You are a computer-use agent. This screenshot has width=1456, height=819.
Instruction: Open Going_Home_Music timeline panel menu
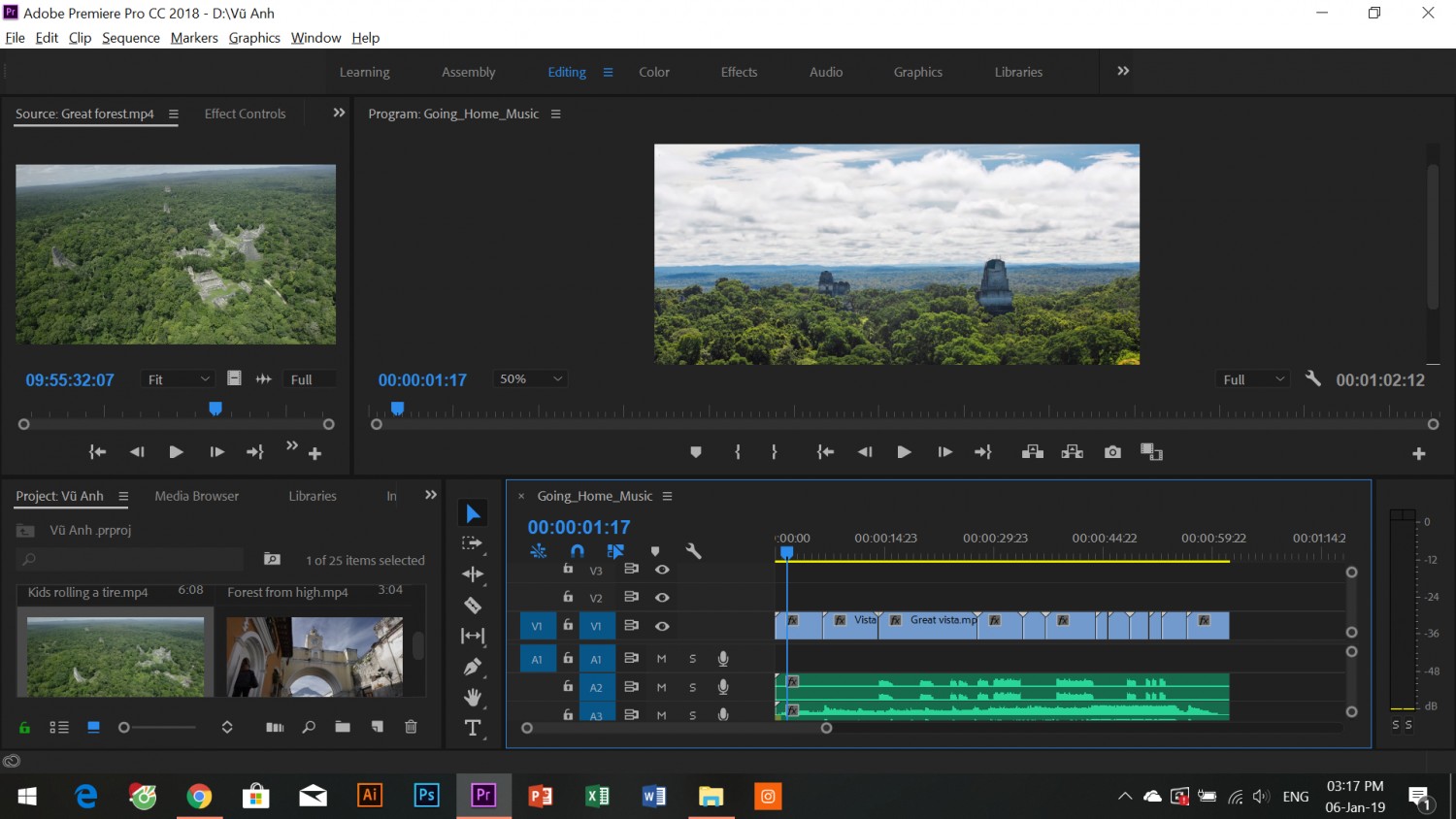coord(667,496)
